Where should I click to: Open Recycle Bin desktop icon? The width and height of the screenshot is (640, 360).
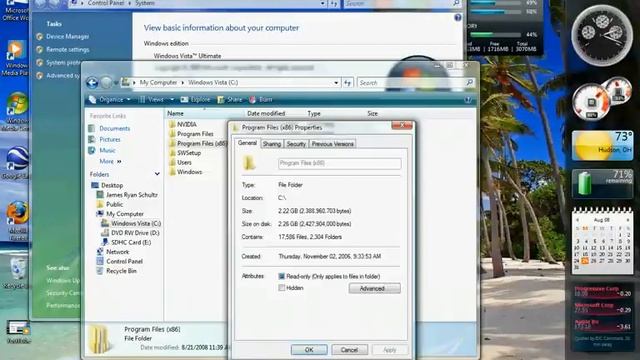[17, 273]
